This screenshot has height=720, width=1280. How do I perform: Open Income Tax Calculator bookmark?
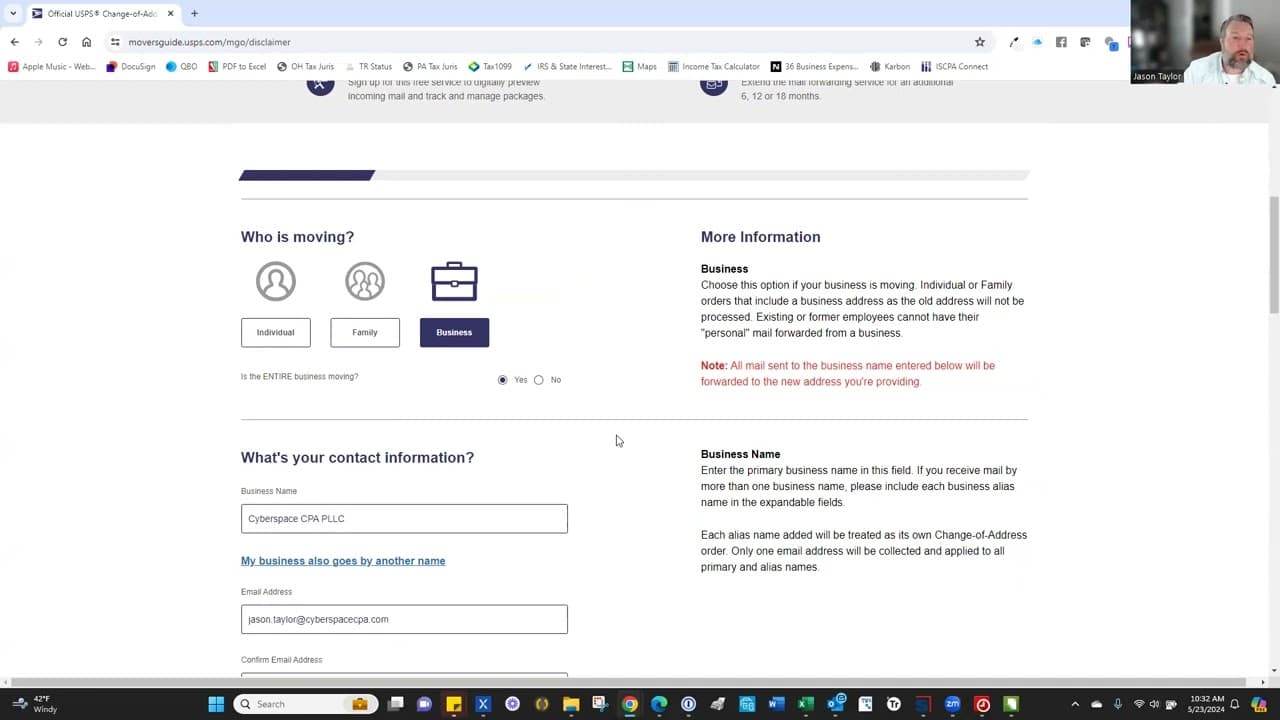[714, 67]
